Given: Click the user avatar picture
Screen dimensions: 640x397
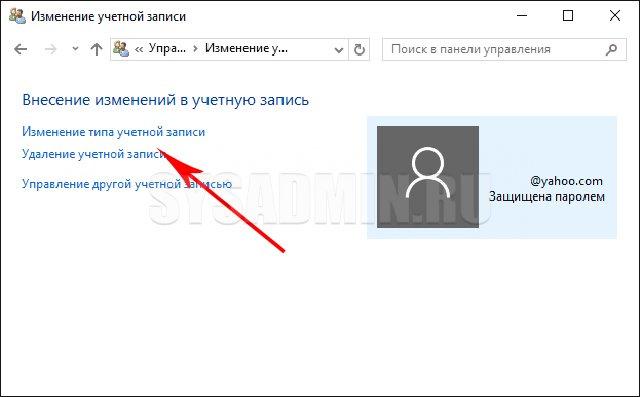Looking at the screenshot, I should pyautogui.click(x=428, y=177).
